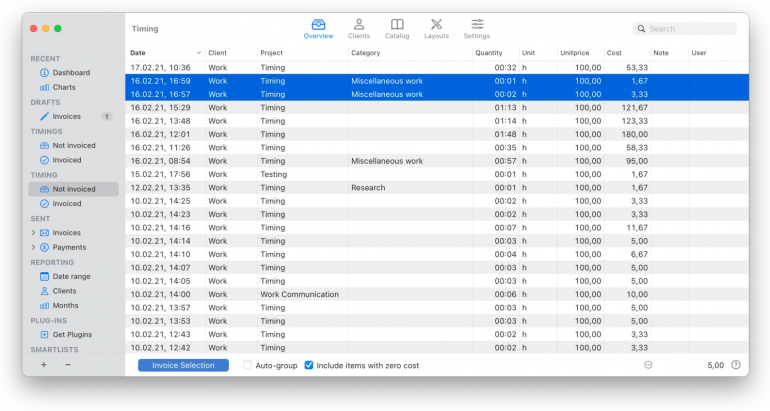Click the Payments dollar icon
The width and height of the screenshot is (770, 411).
click(x=44, y=247)
